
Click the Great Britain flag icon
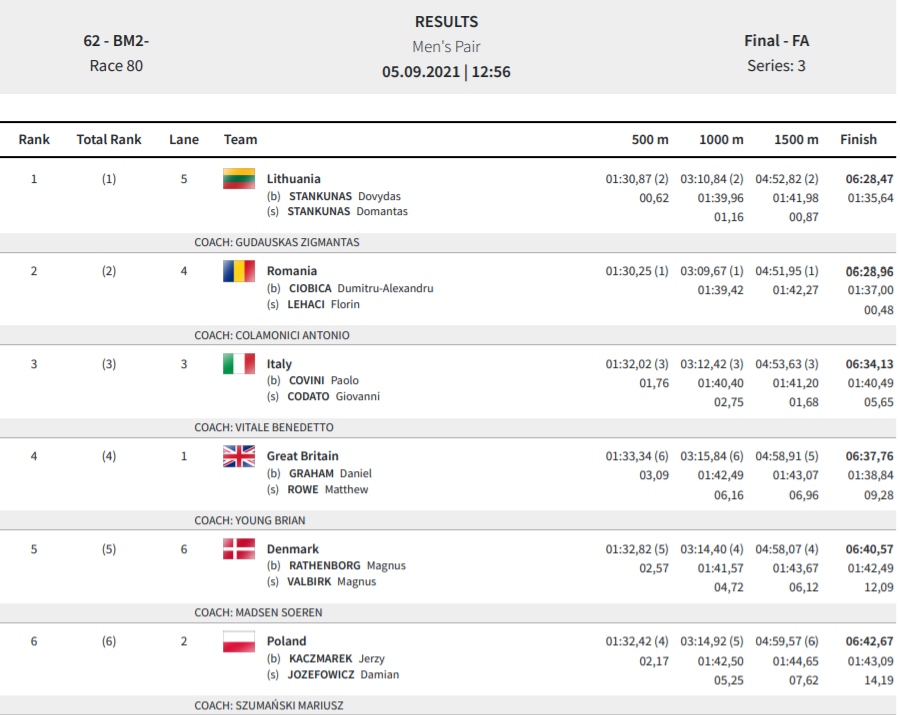(239, 456)
